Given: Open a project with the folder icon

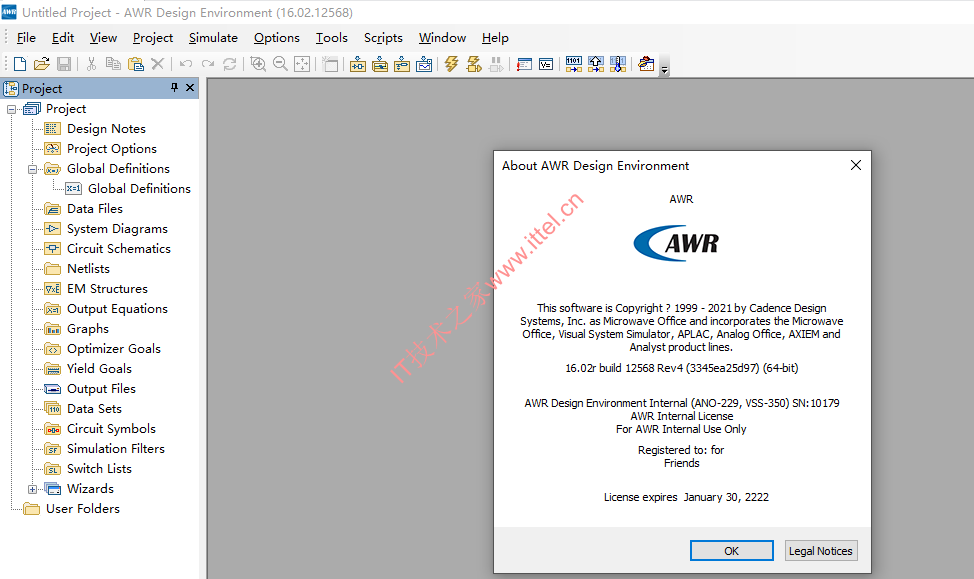Looking at the screenshot, I should (42, 64).
